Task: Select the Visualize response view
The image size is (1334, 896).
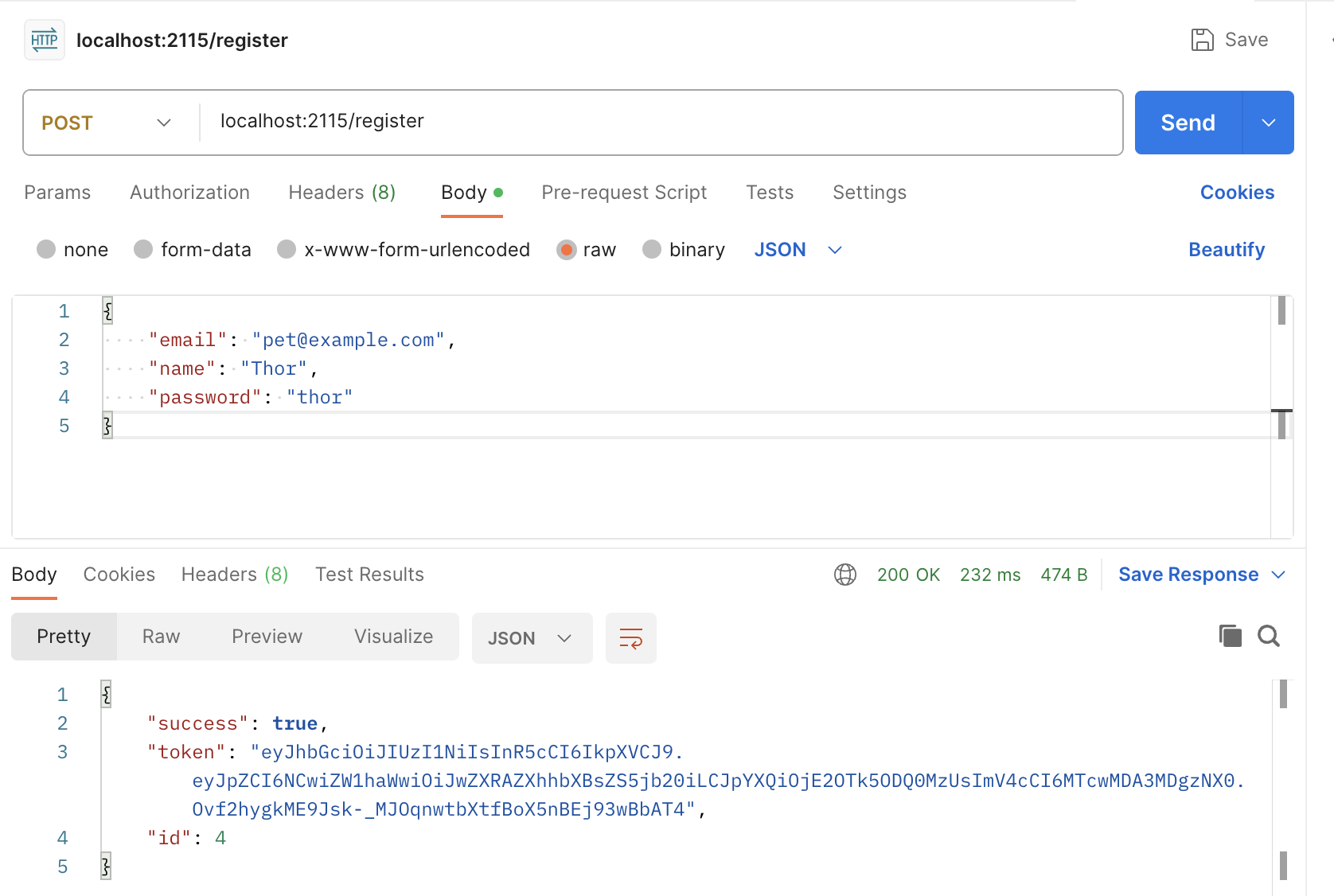Action: tap(393, 637)
